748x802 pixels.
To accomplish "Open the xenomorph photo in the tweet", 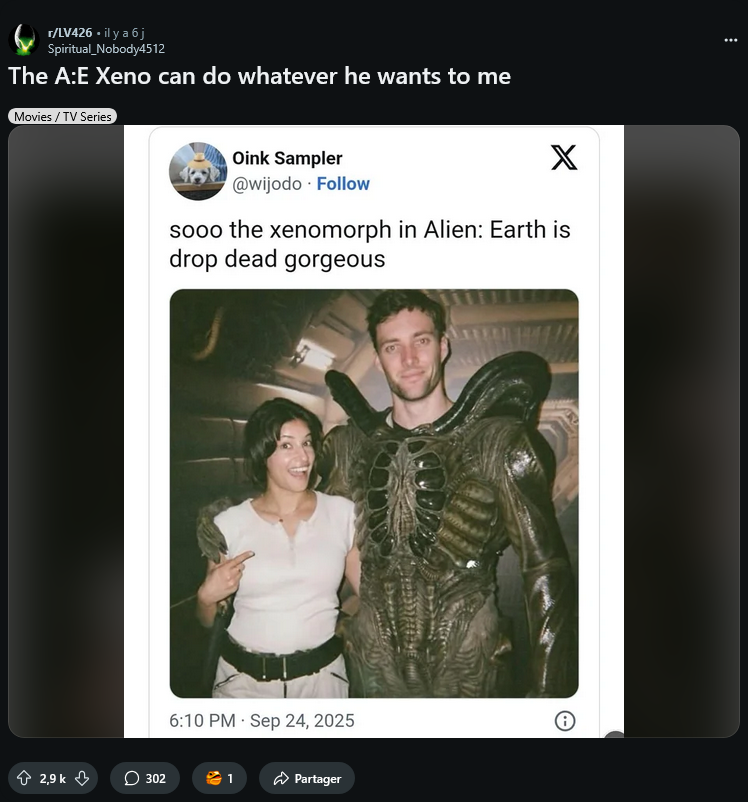I will pos(374,493).
